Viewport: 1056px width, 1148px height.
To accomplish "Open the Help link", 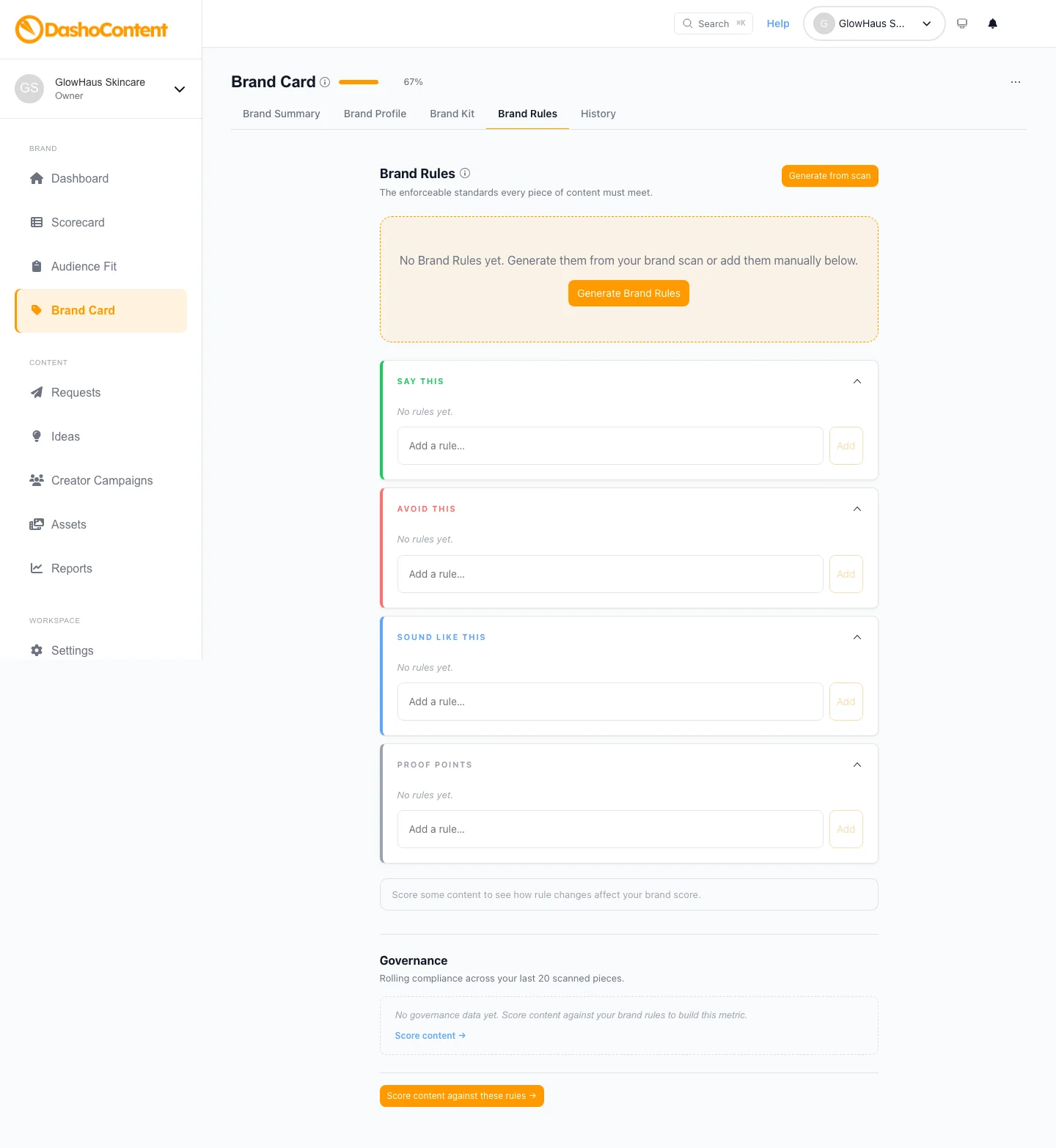I will (778, 23).
